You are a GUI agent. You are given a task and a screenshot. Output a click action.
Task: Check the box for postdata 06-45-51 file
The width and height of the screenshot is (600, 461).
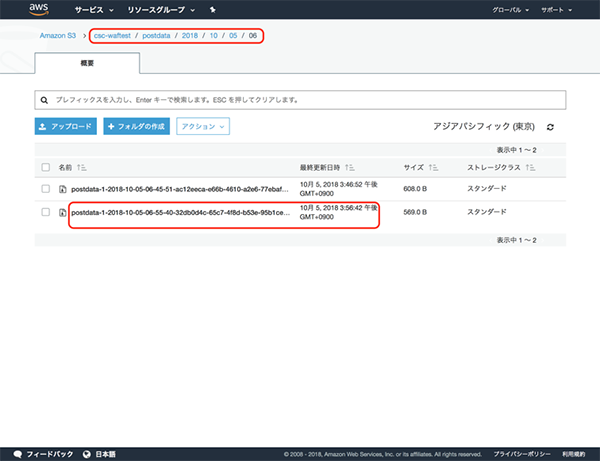pos(46,189)
